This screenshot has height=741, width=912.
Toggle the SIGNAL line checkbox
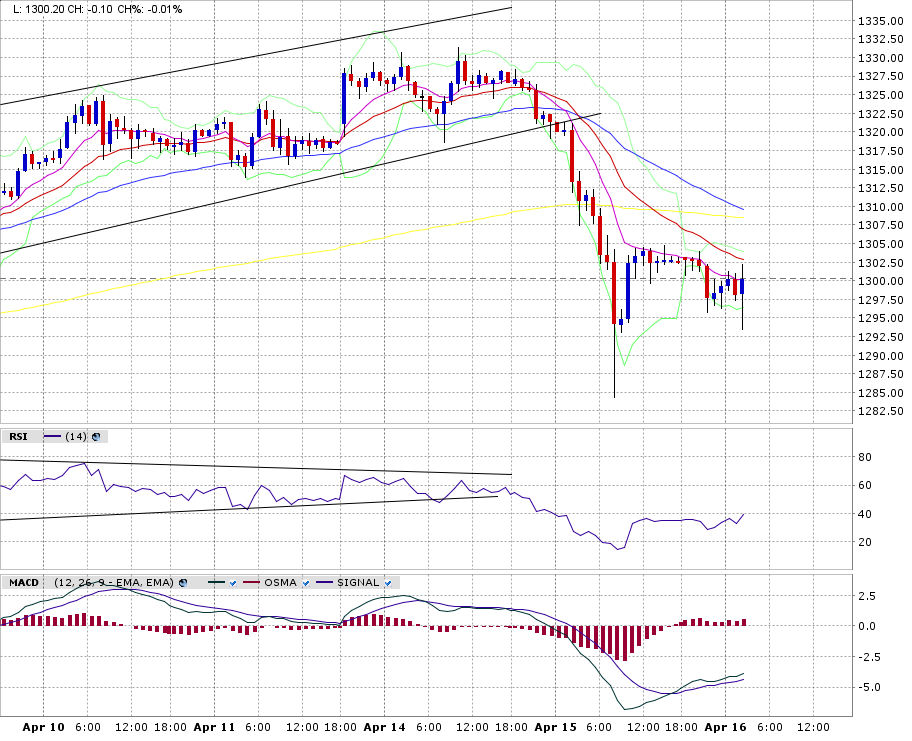click(388, 583)
